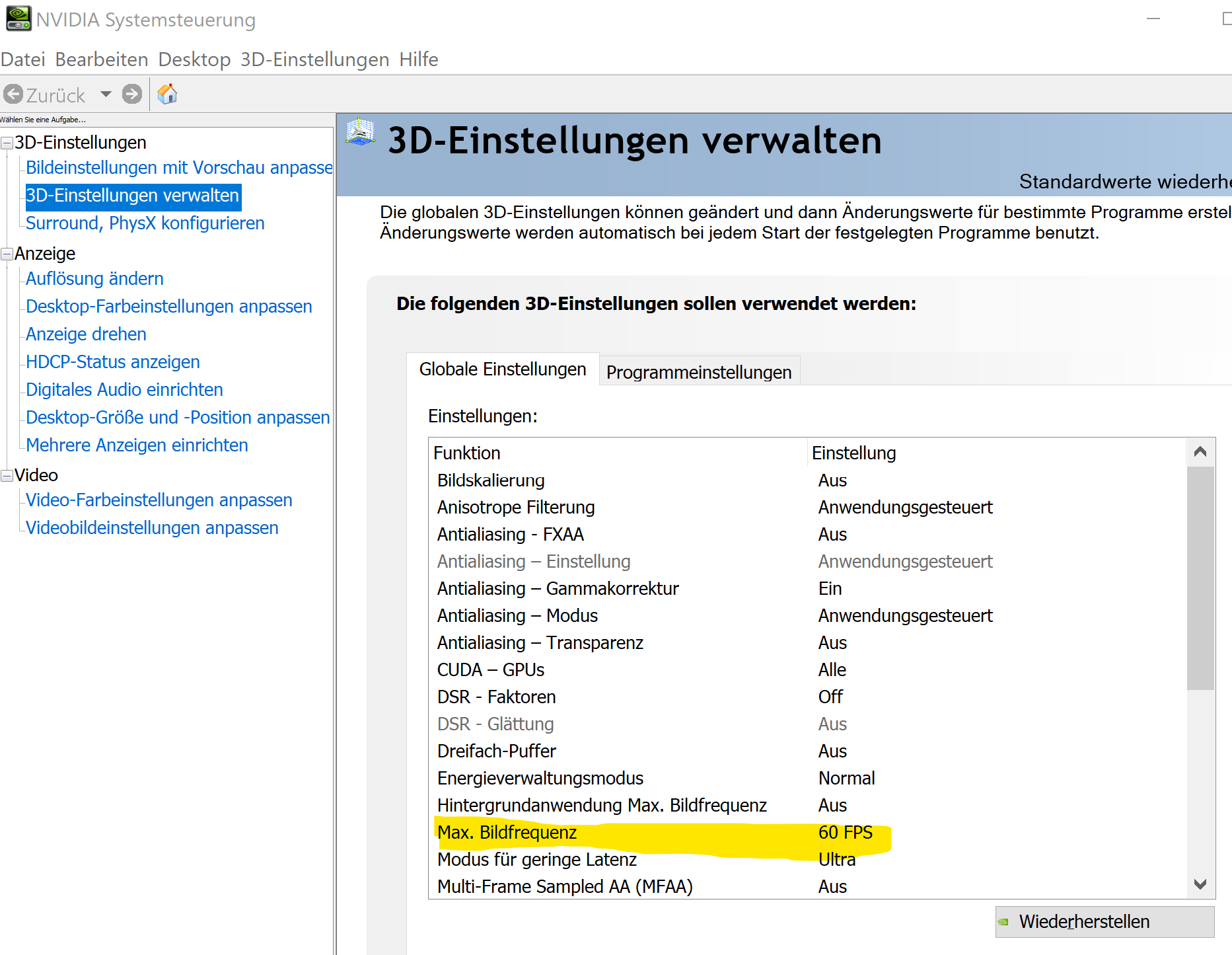Open the Bearbeiten menu
1232x955 pixels.
102,59
